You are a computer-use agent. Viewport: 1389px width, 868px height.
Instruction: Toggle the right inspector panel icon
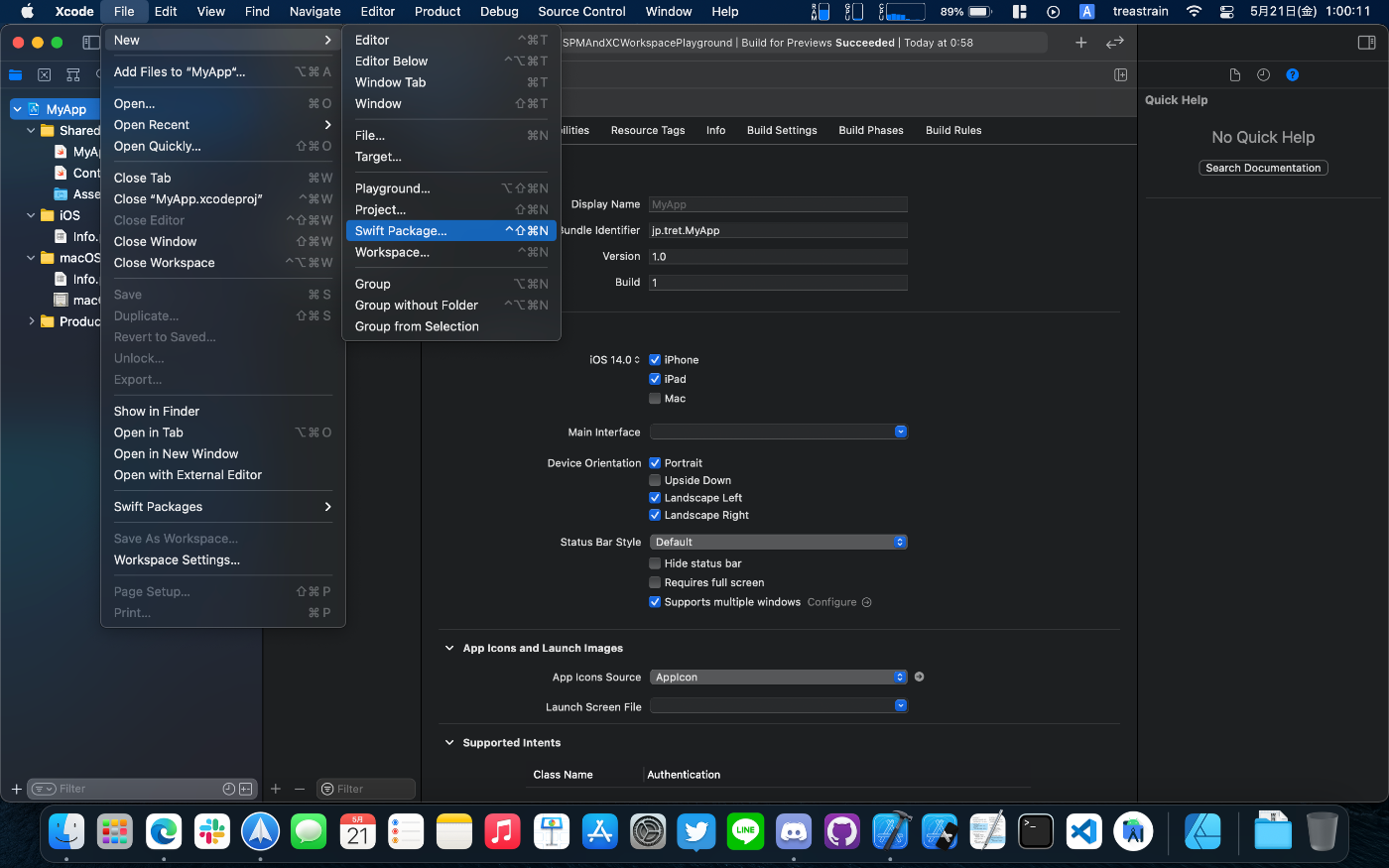pos(1366,43)
